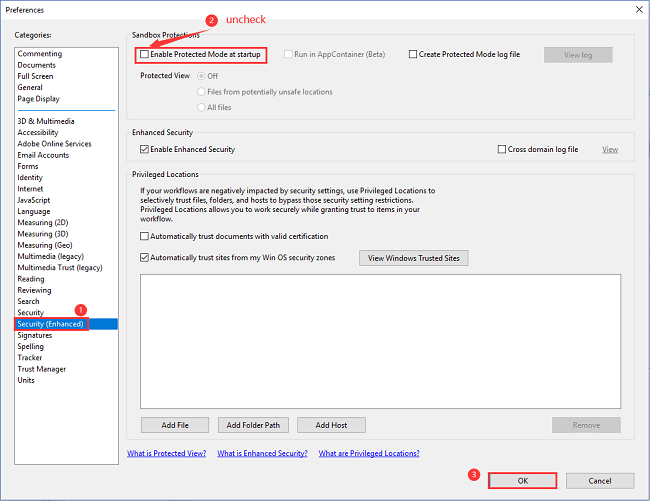The width and height of the screenshot is (650, 501).
Task: Click inside the privileged locations list box
Action: coord(380,340)
